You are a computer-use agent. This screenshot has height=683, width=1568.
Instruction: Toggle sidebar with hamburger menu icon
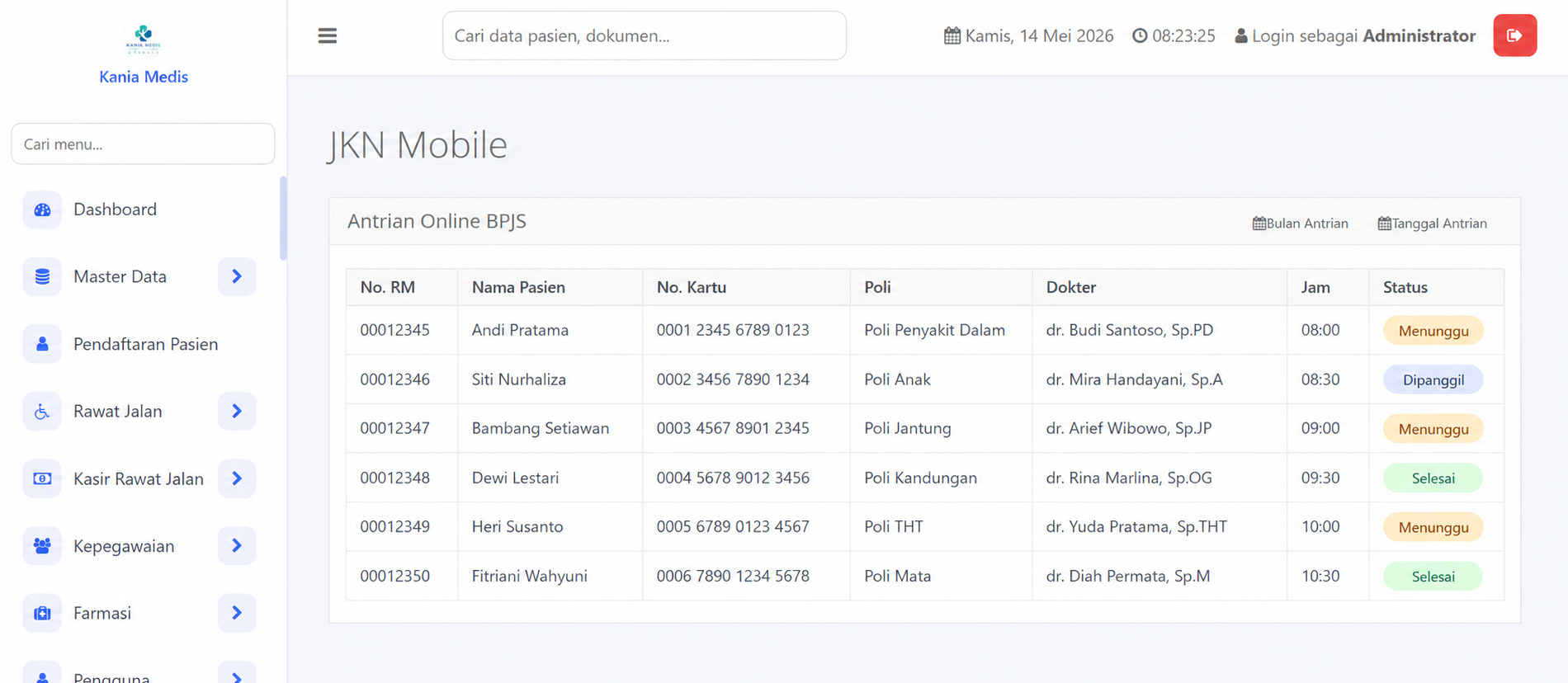328,35
